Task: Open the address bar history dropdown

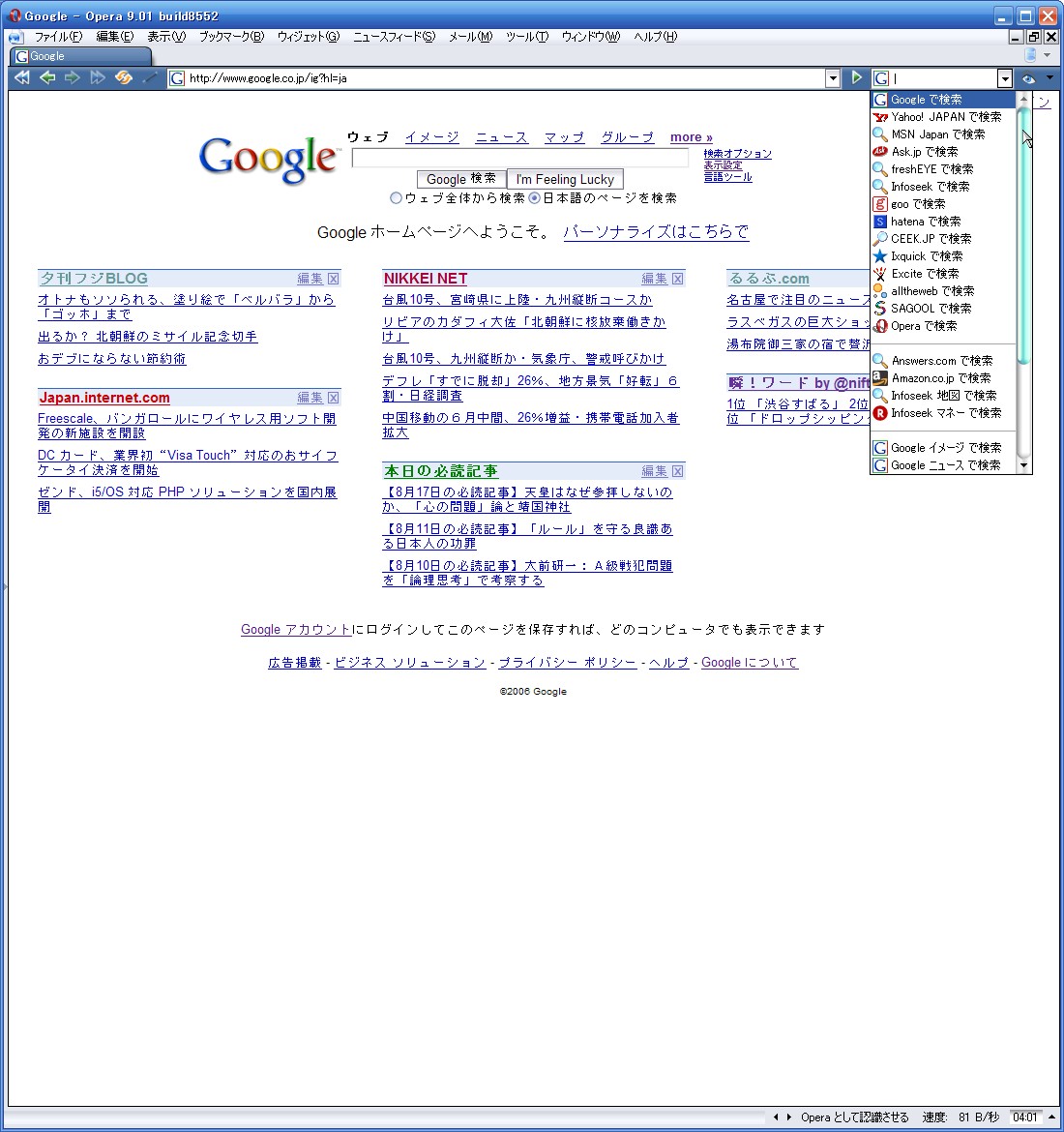Action: point(832,78)
